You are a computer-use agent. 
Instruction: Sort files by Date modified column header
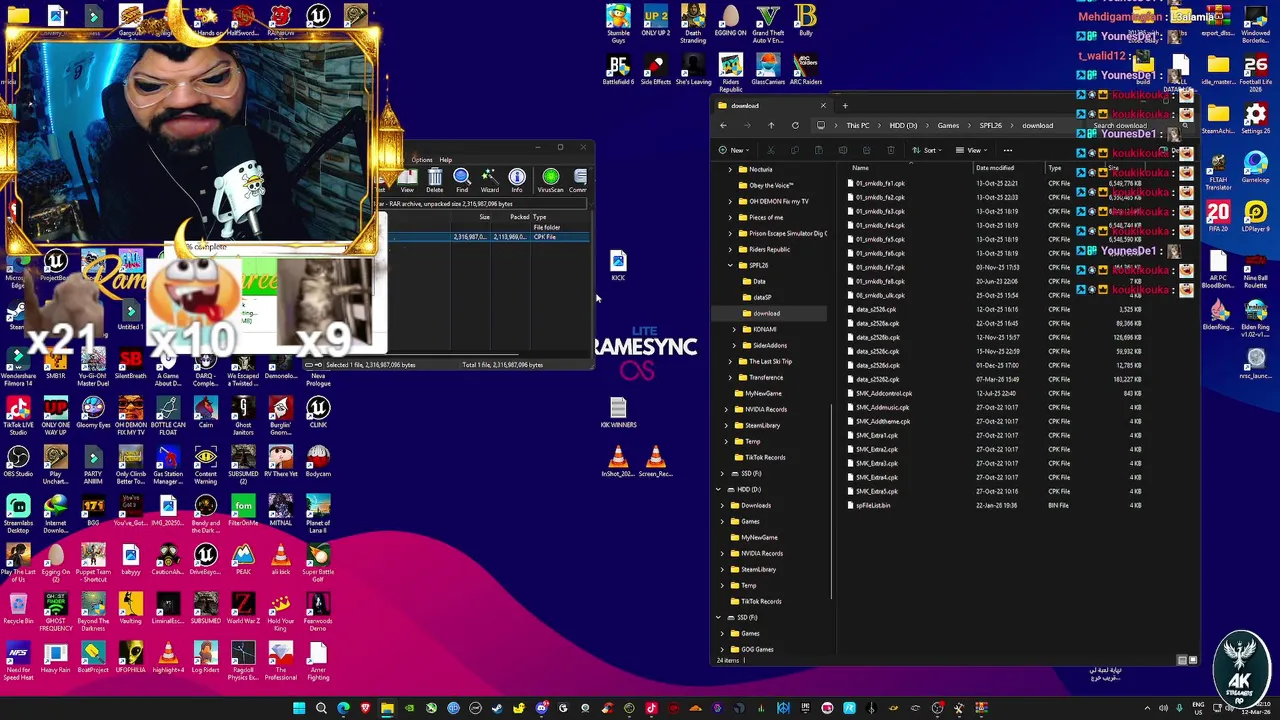(x=995, y=168)
